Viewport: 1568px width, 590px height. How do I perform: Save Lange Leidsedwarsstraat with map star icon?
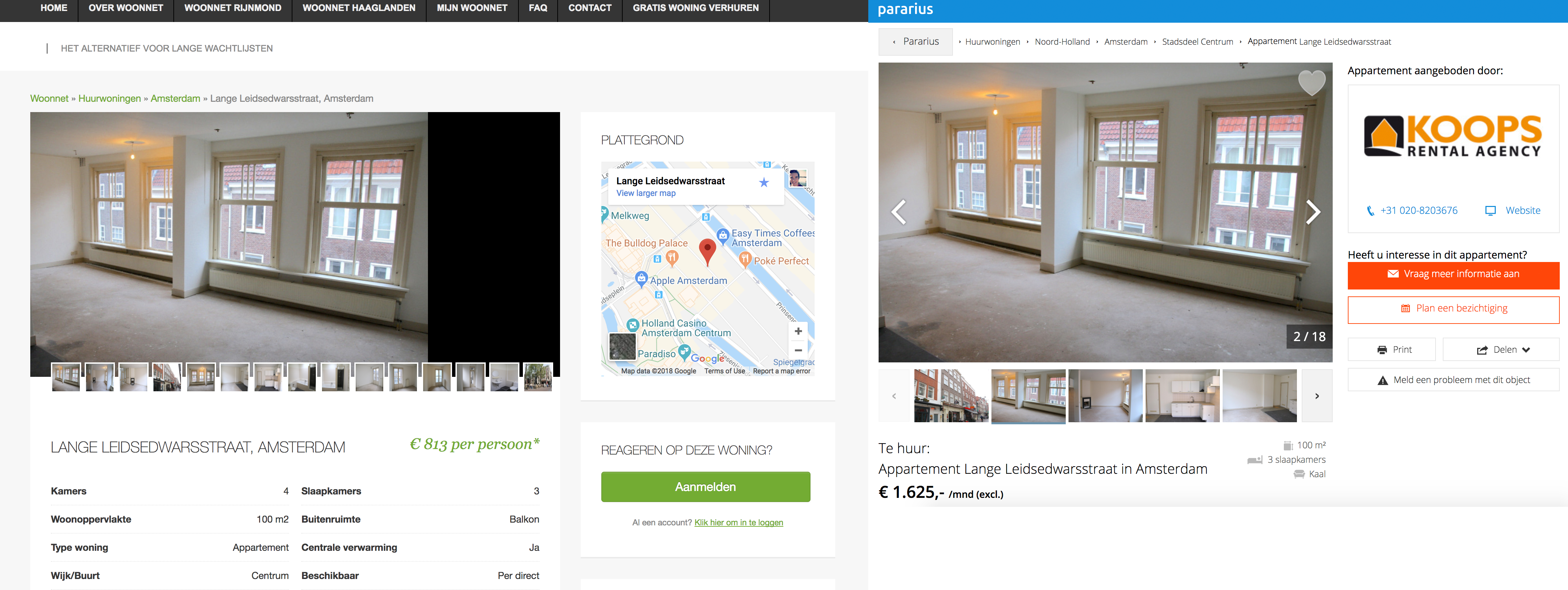coord(763,183)
